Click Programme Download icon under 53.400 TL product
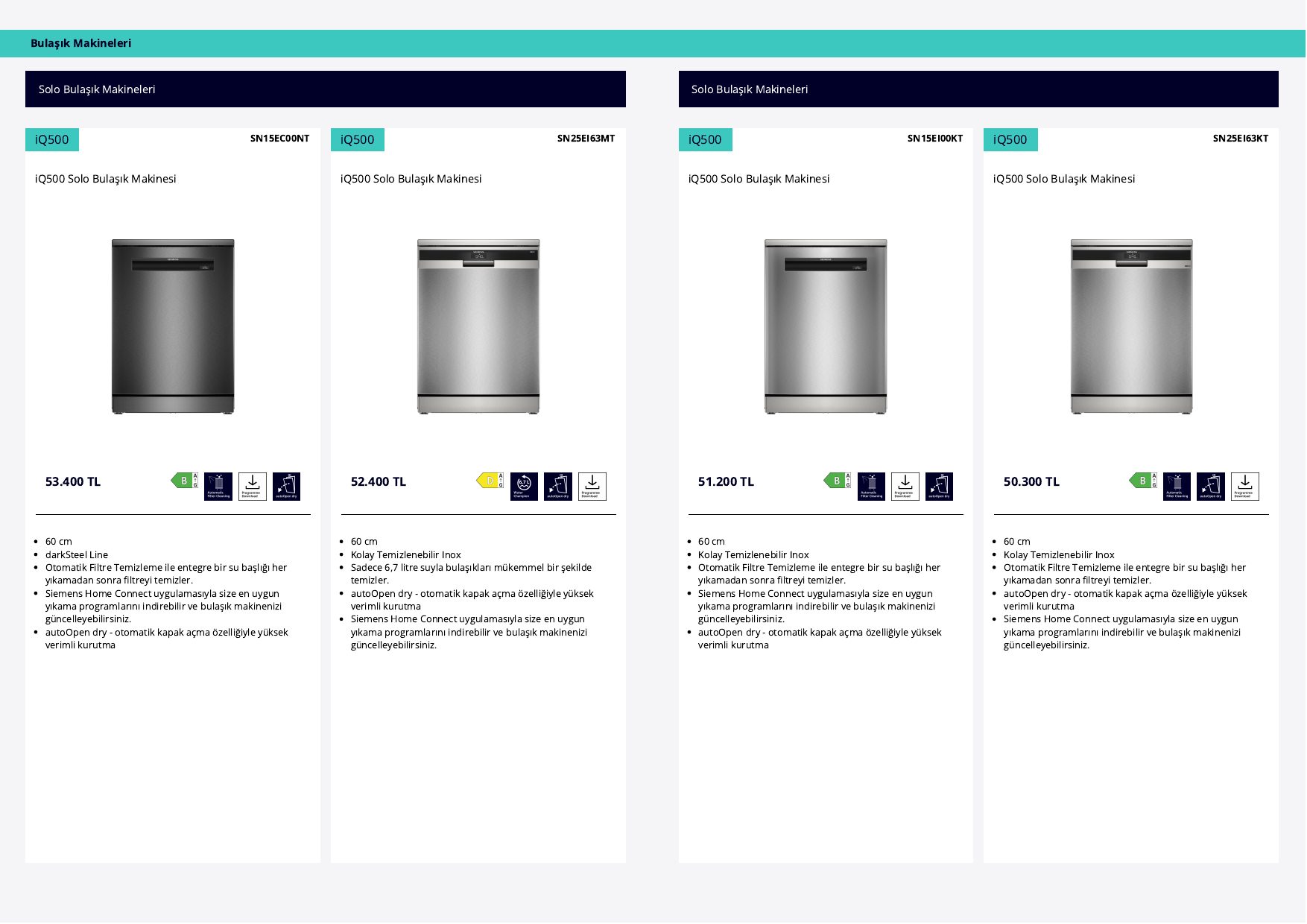This screenshot has height=924, width=1307. pyautogui.click(x=253, y=487)
